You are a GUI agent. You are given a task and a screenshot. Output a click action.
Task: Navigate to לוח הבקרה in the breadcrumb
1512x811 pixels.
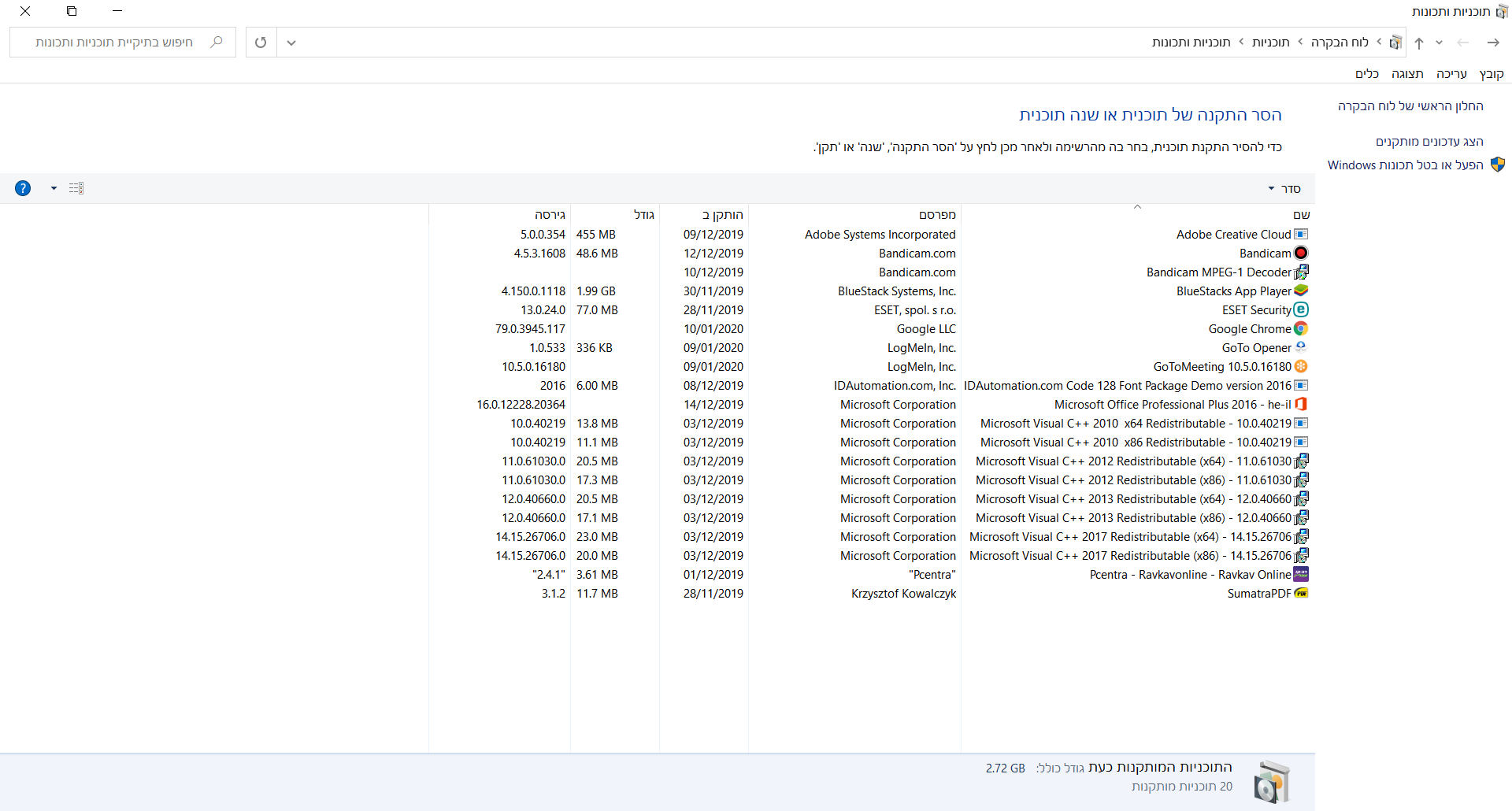[1340, 43]
